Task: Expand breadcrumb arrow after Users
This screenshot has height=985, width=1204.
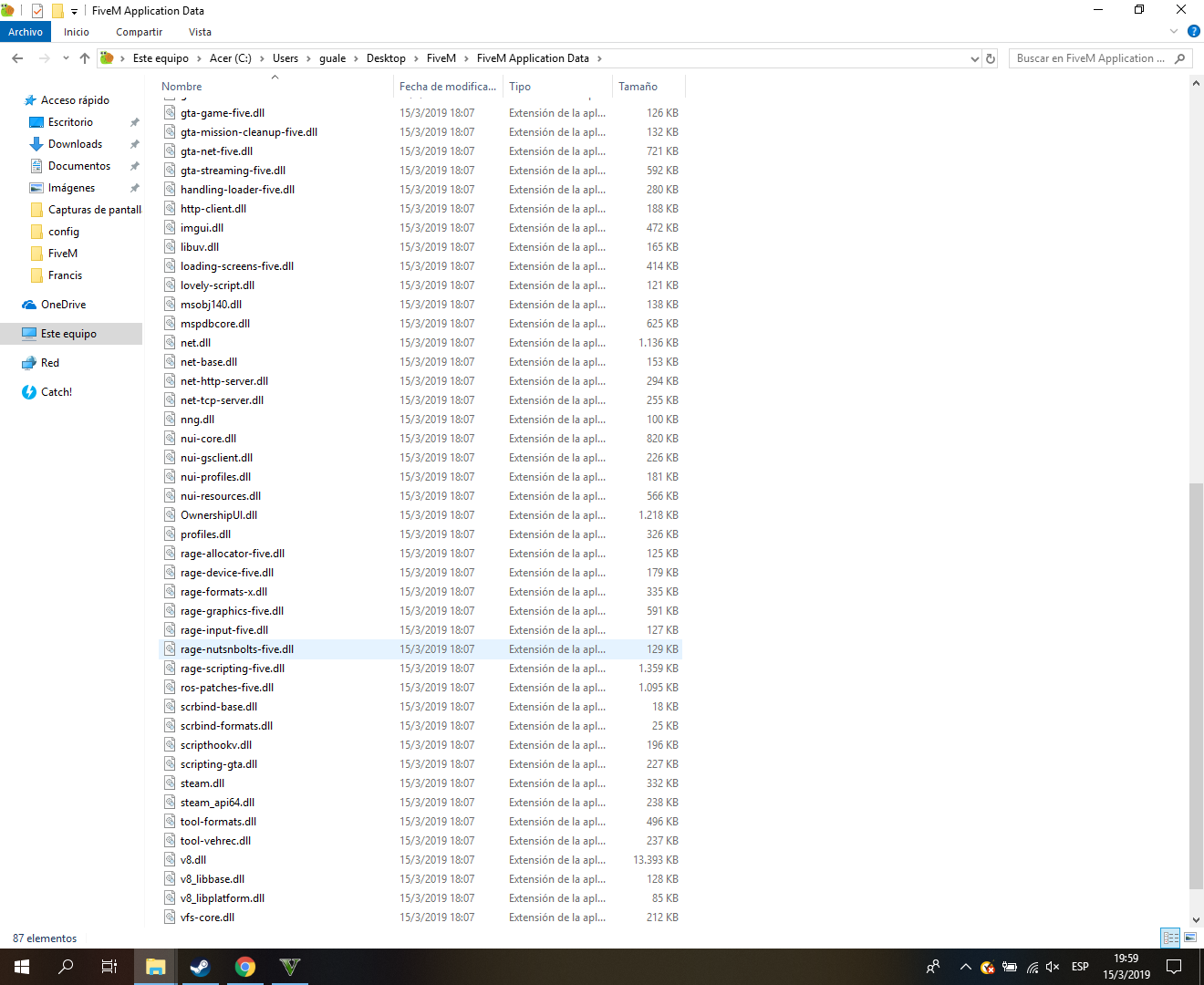Action: point(309,58)
